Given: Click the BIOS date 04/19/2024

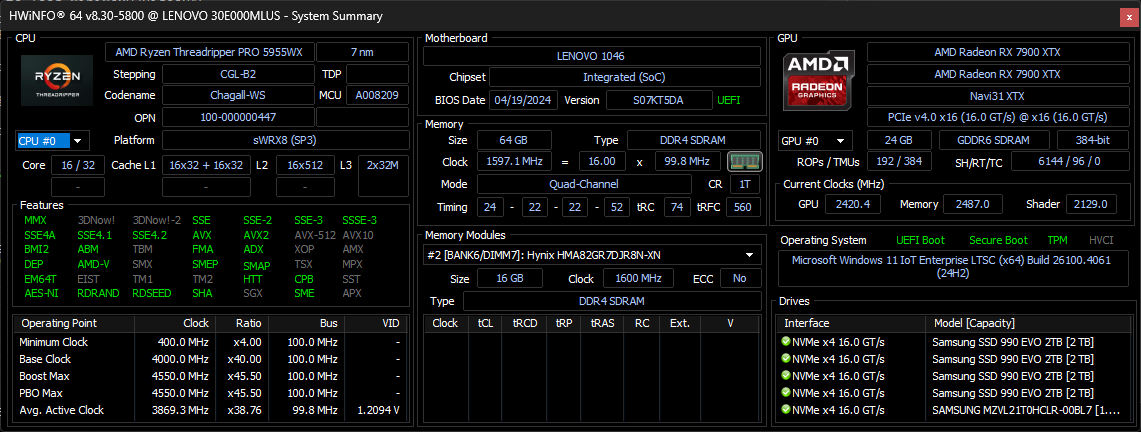Looking at the screenshot, I should [524, 100].
